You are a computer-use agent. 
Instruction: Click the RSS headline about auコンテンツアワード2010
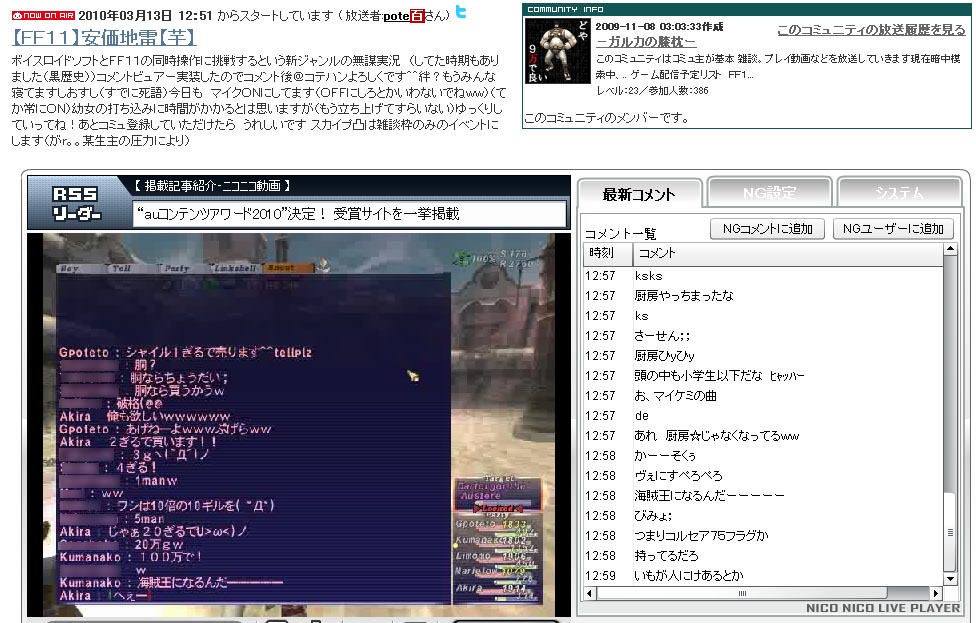pyautogui.click(x=298, y=214)
